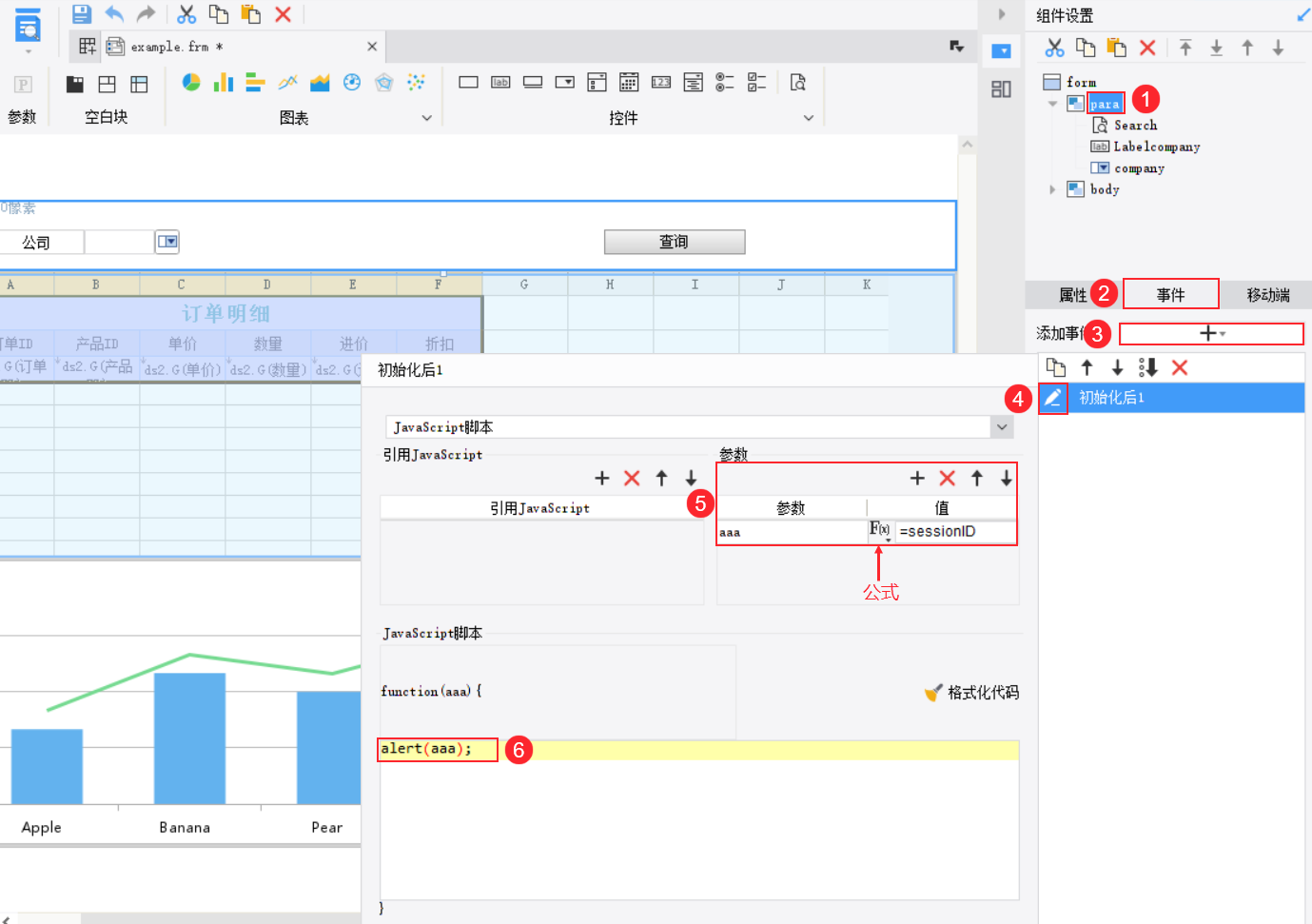This screenshot has height=924, width=1312.
Task: Click the save icon in top toolbar
Action: click(82, 14)
